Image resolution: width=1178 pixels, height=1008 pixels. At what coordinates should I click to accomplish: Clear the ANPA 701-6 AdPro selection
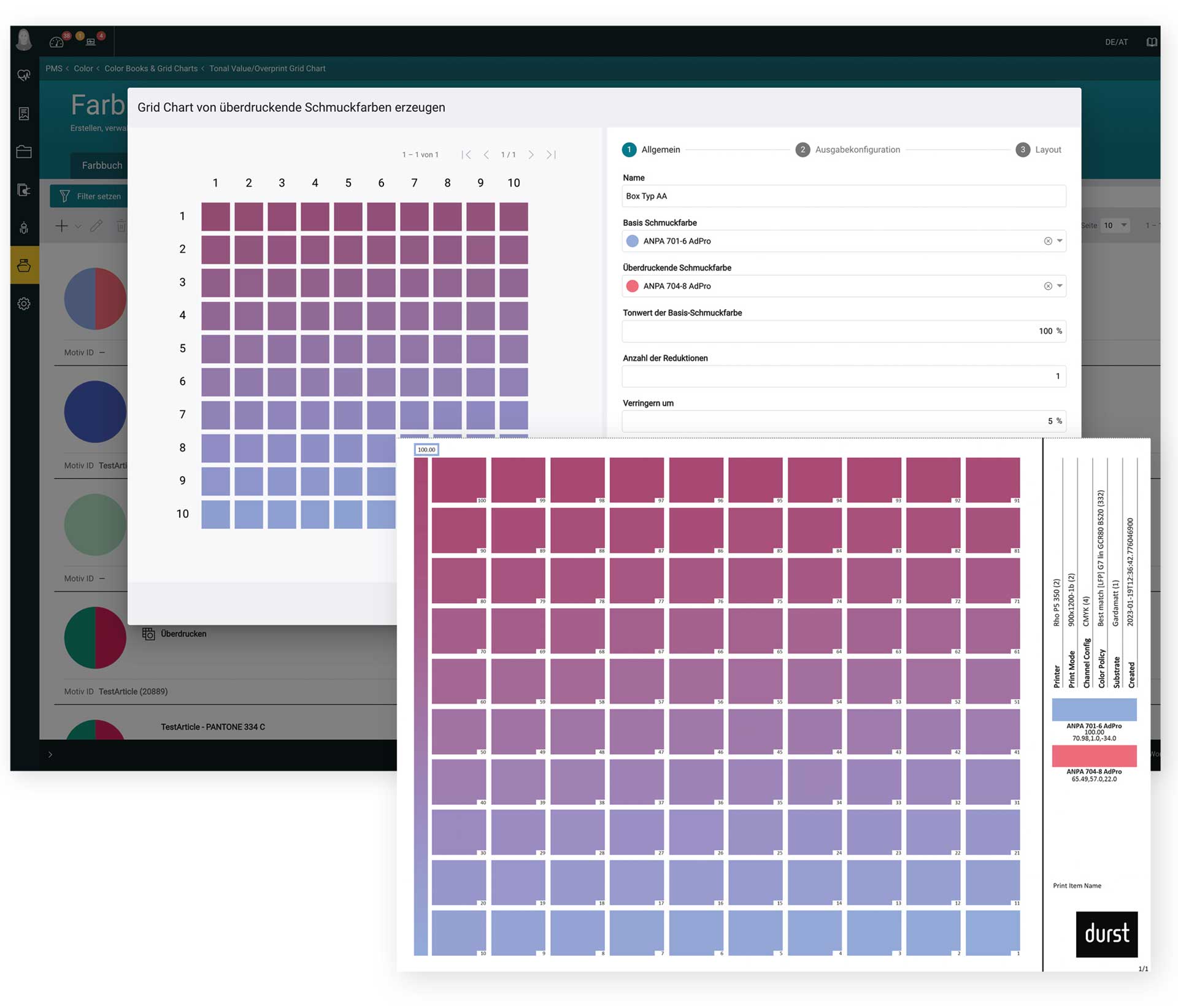(x=1048, y=241)
